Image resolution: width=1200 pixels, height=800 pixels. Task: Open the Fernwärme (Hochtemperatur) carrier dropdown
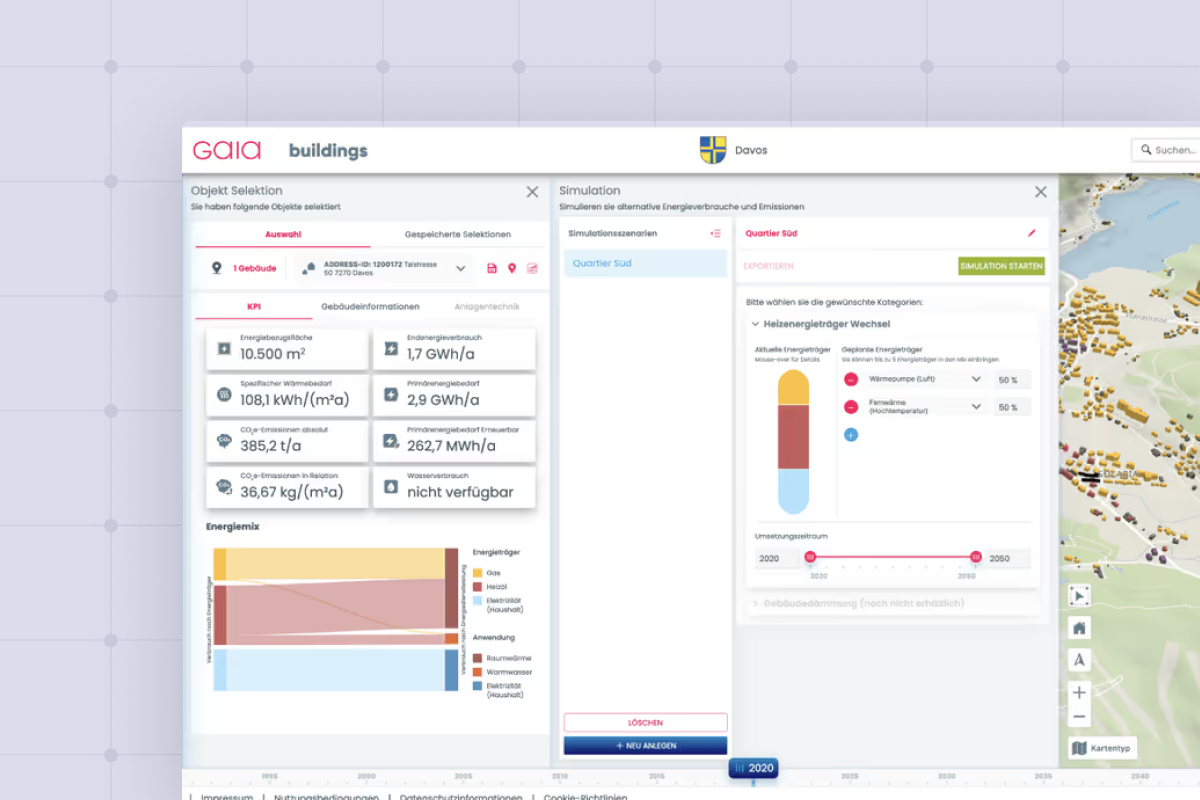coord(977,407)
